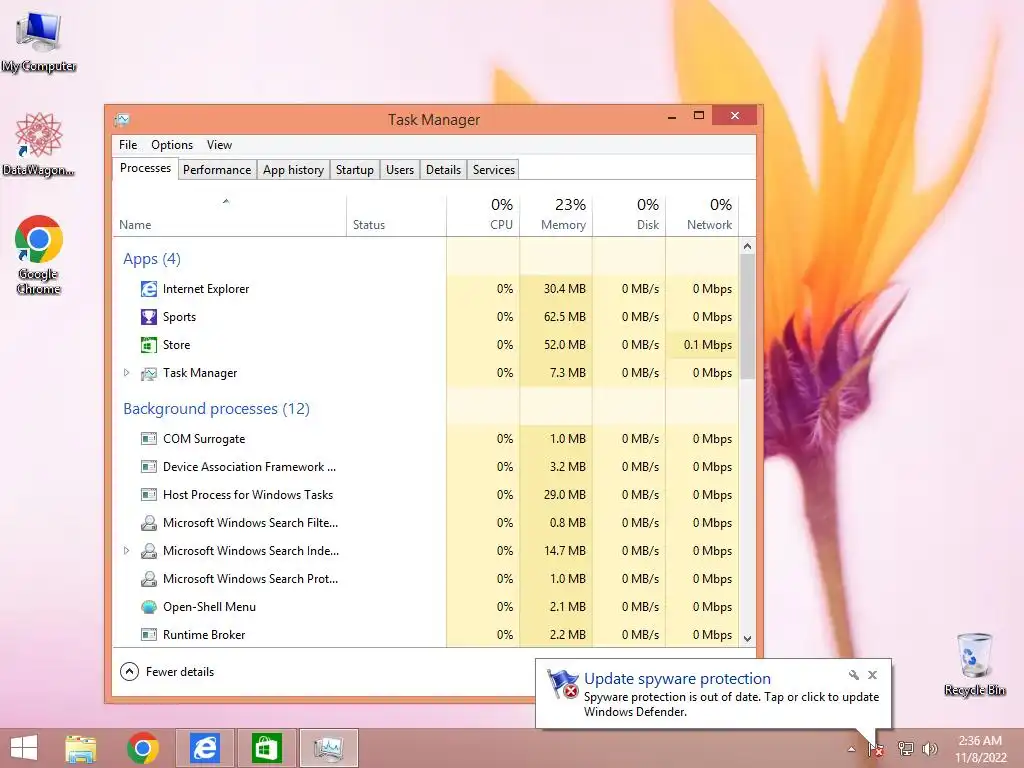Click scrollbar down arrow in process list

tap(748, 639)
